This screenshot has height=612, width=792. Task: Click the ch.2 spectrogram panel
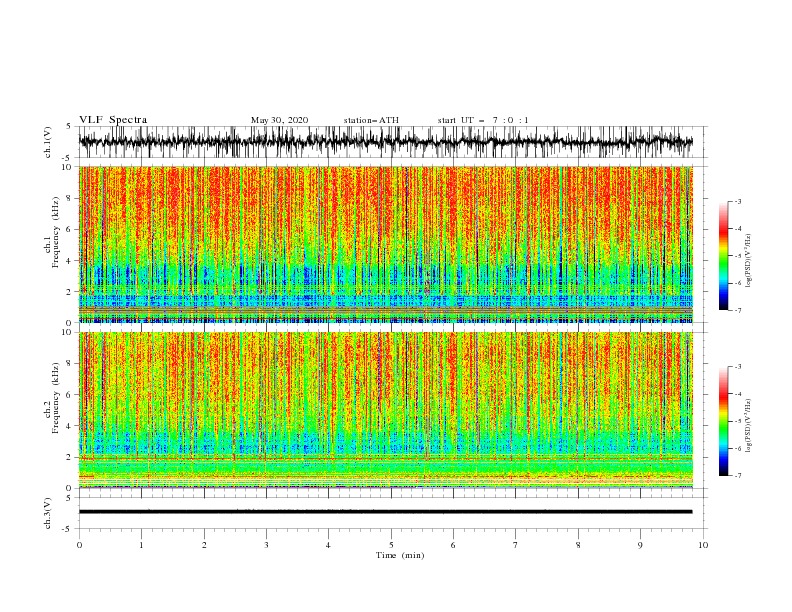click(385, 410)
